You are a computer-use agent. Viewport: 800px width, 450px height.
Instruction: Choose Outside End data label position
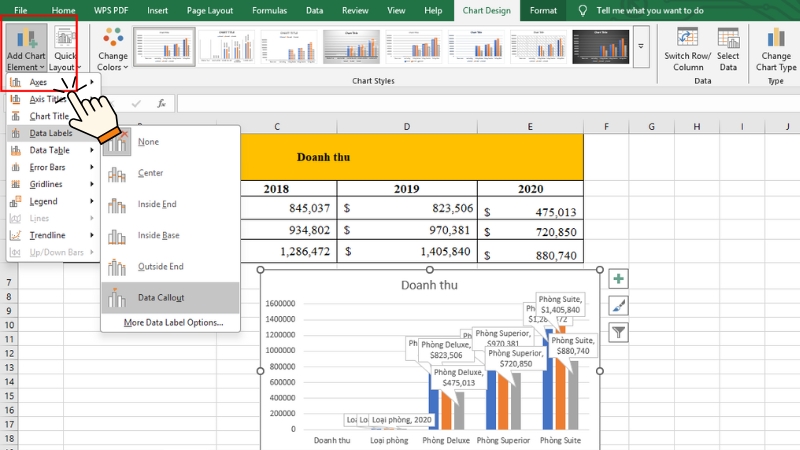170,266
